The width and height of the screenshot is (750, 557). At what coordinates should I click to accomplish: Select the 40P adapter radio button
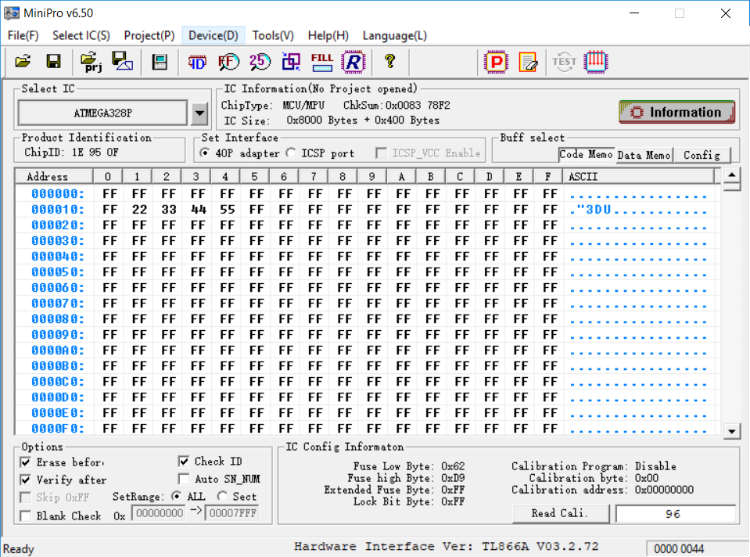(205, 153)
